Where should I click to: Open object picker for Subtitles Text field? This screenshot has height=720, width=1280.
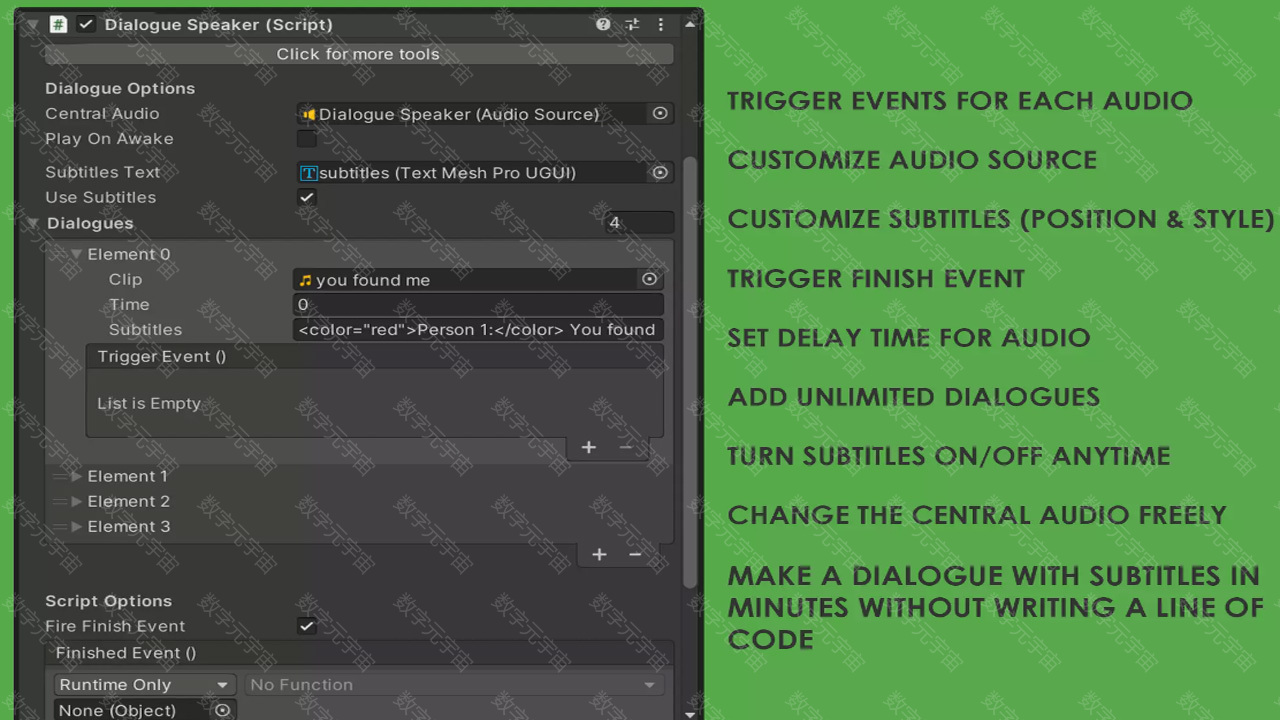coord(660,173)
